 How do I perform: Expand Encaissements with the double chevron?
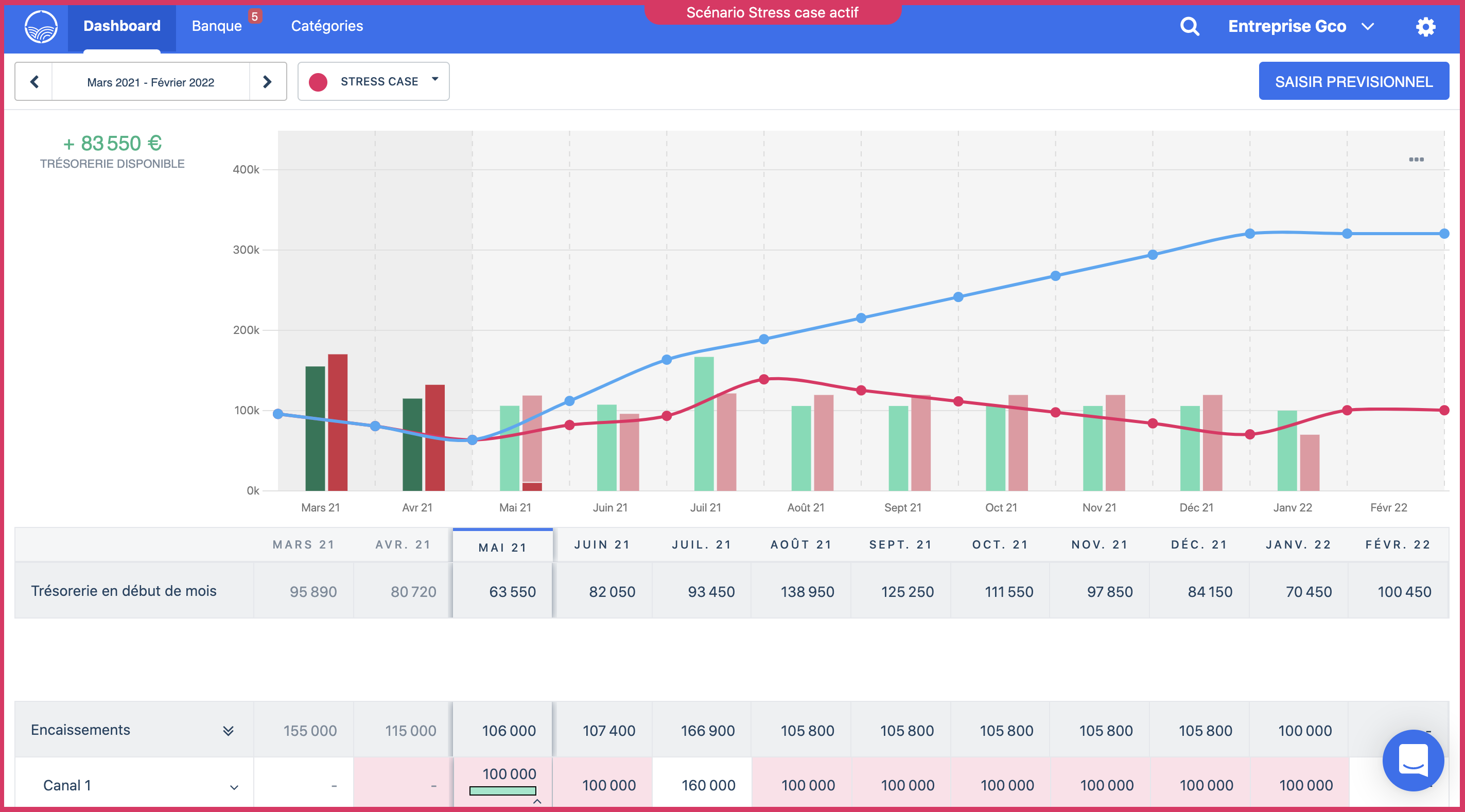pyautogui.click(x=229, y=730)
